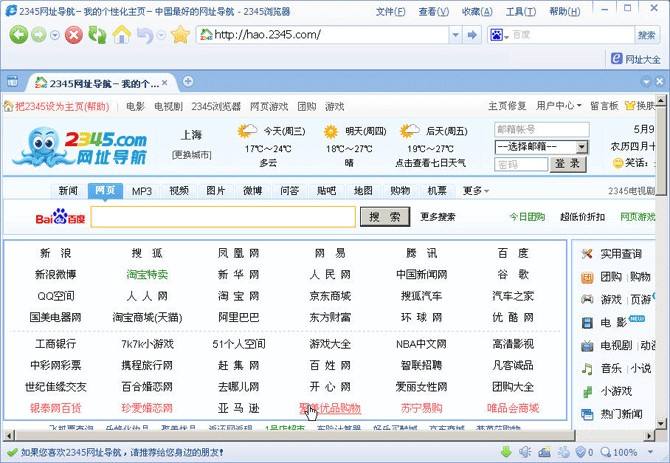Screen dimensions: 670x463
Task: Click the page vertical scrollbar
Action: tap(661, 262)
